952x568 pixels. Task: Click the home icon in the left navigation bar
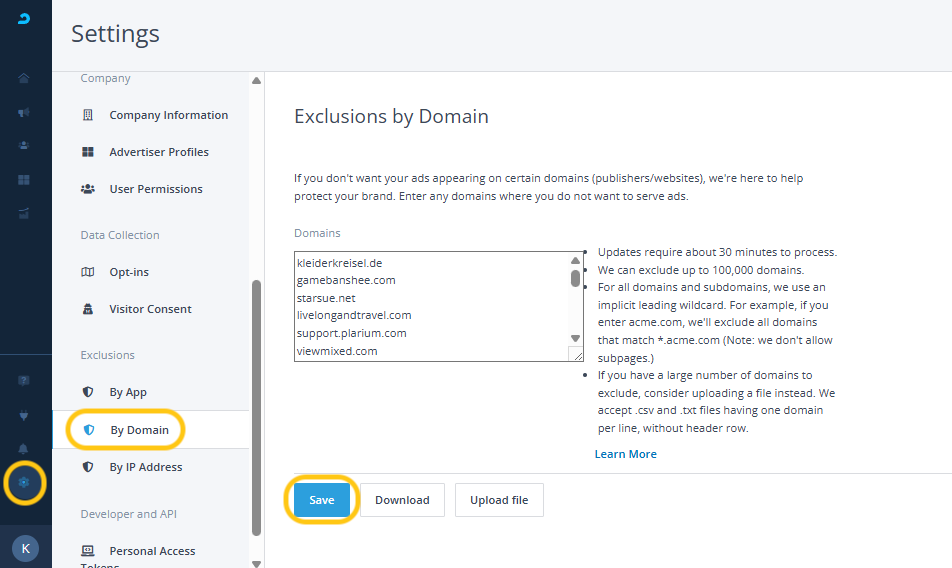tap(24, 79)
